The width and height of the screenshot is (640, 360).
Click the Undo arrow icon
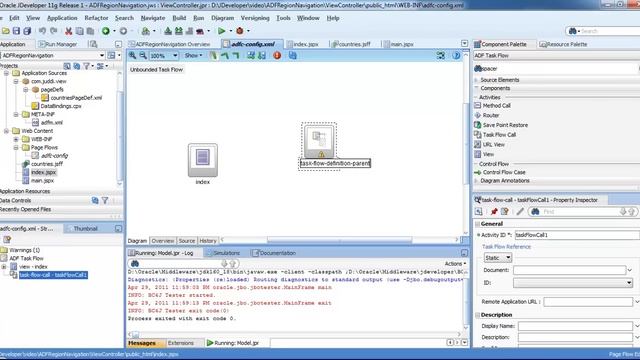coord(42,31)
